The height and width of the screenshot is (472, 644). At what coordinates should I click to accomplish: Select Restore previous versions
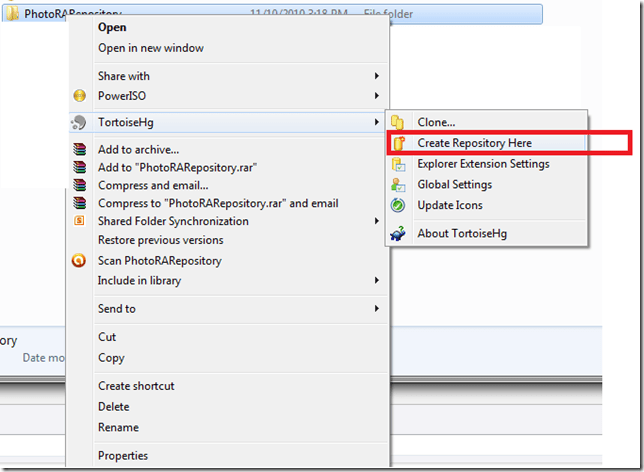click(160, 240)
